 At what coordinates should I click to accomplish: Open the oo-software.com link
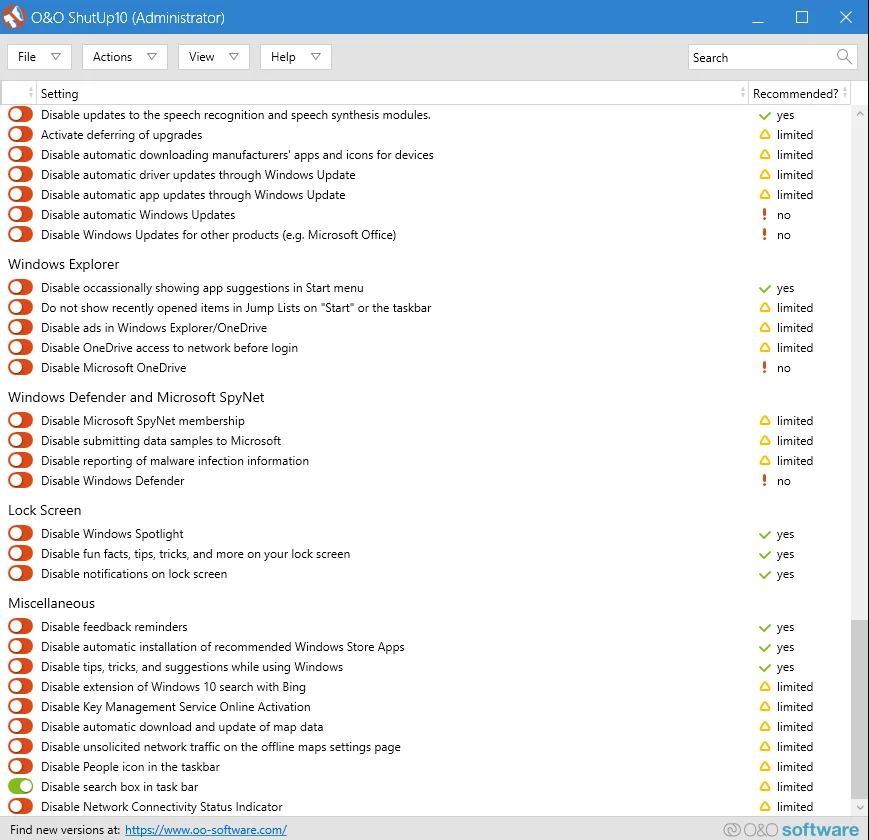206,829
